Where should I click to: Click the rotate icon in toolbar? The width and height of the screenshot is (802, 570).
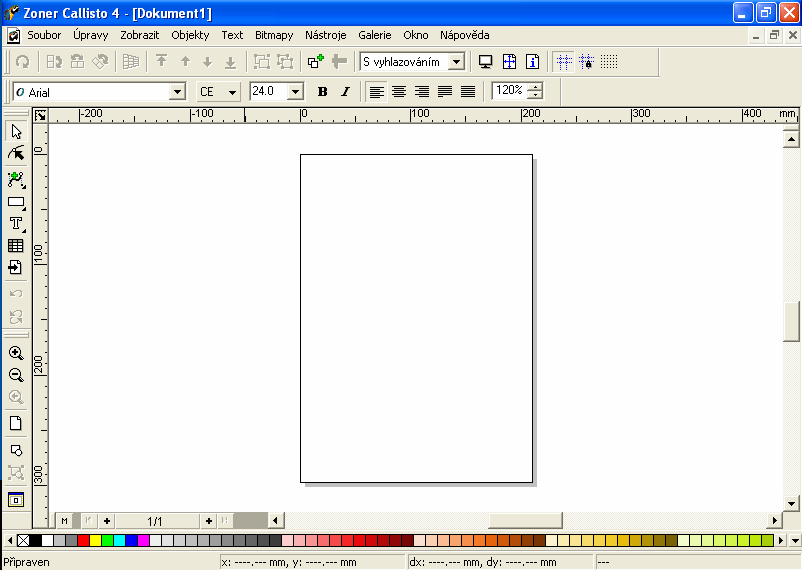coord(23,62)
